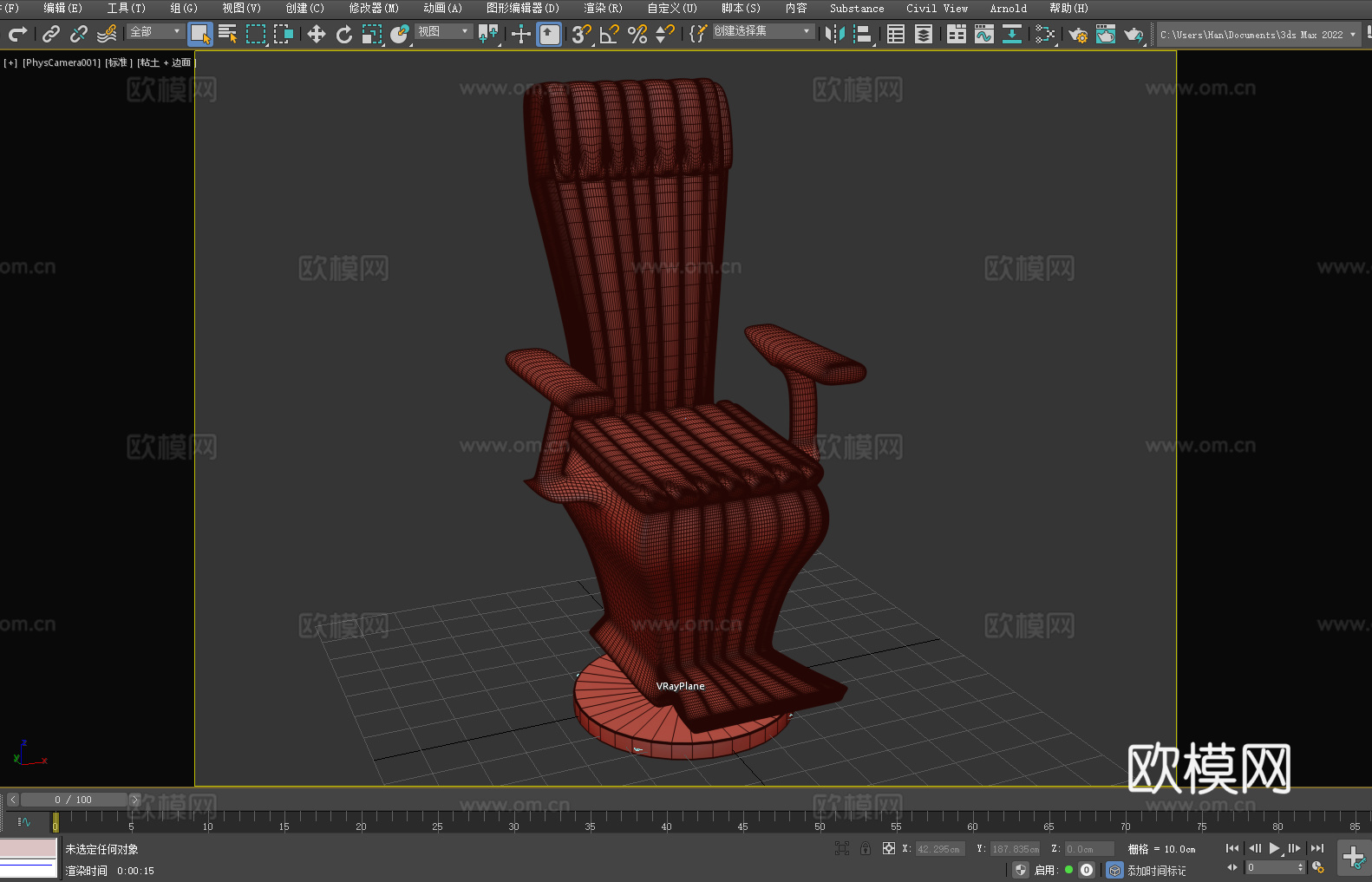Click time slider previous-frame arrow

(x=13, y=800)
